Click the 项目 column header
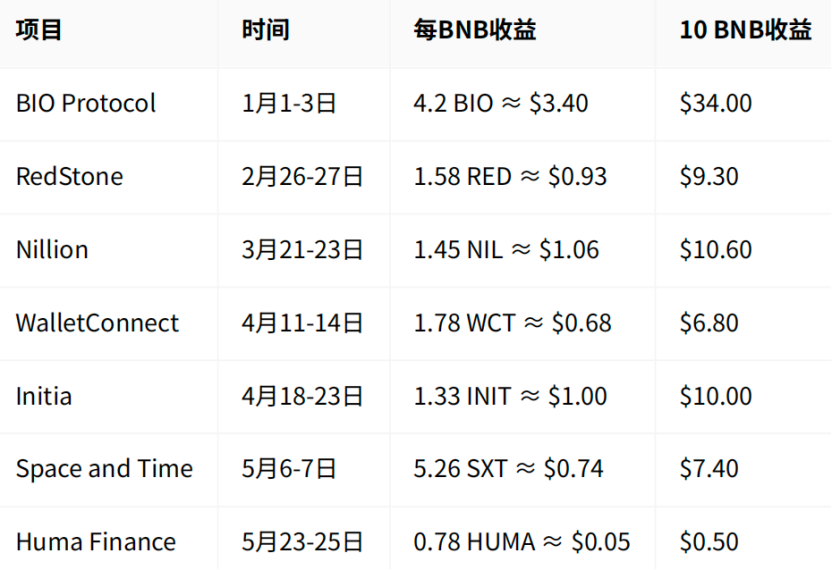832x570 pixels. click(40, 30)
